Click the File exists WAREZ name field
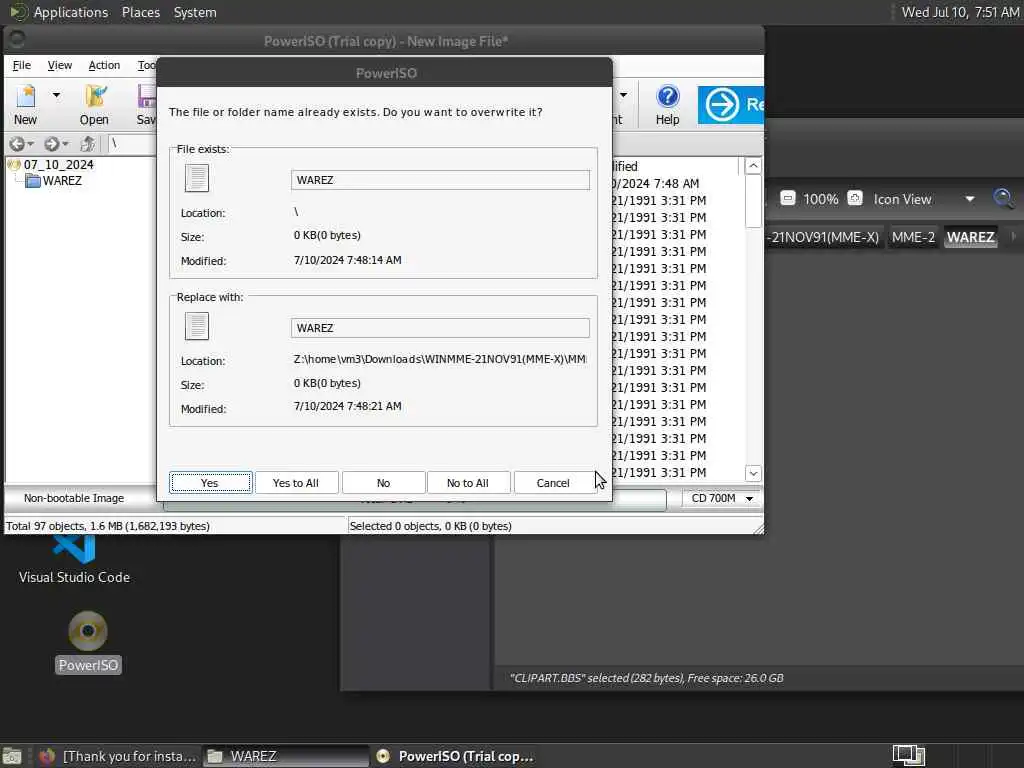 440,180
